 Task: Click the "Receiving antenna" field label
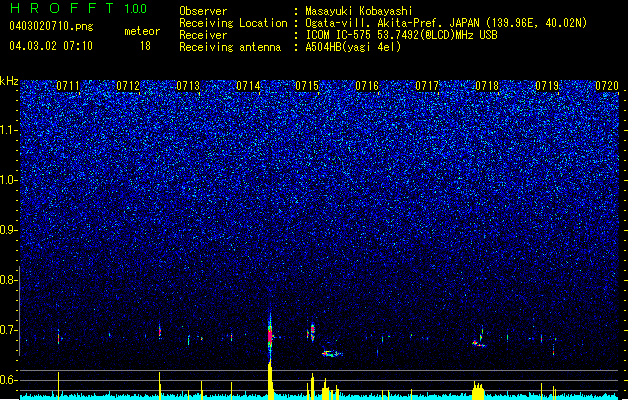(x=230, y=47)
